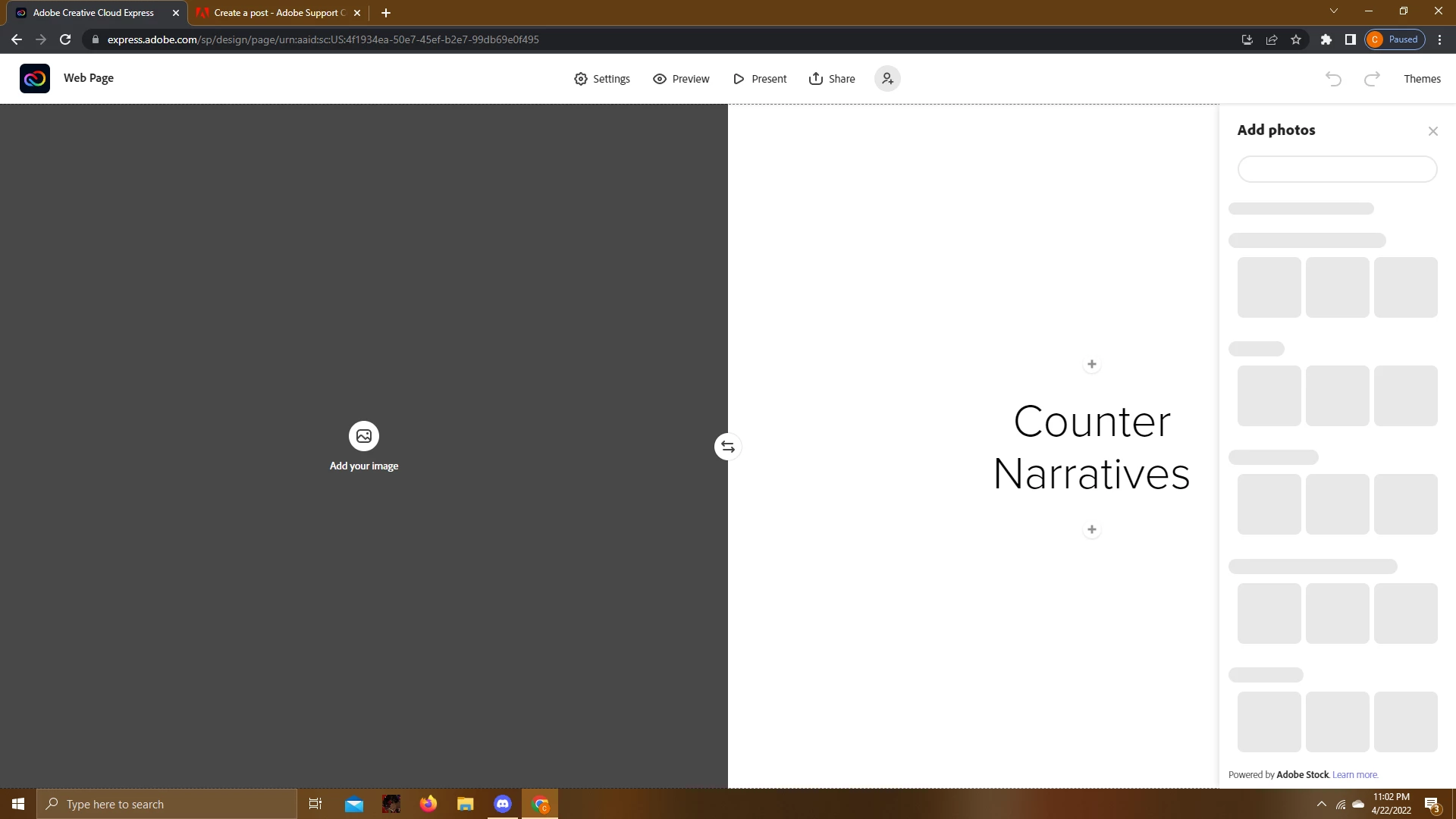Click the swap layout arrows icon
Screen dimensions: 1456x819
click(728, 447)
